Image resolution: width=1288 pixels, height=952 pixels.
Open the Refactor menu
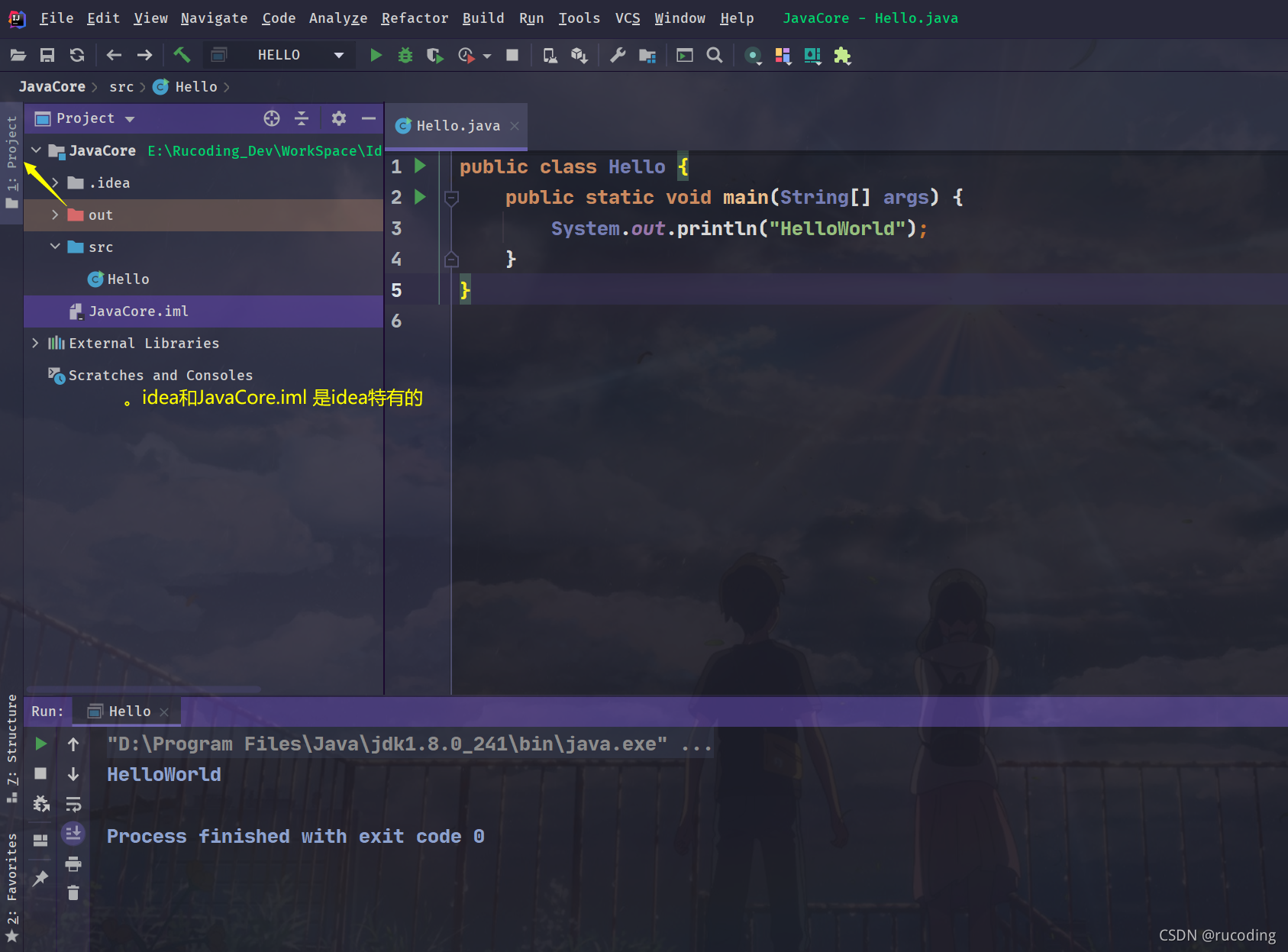pos(415,18)
